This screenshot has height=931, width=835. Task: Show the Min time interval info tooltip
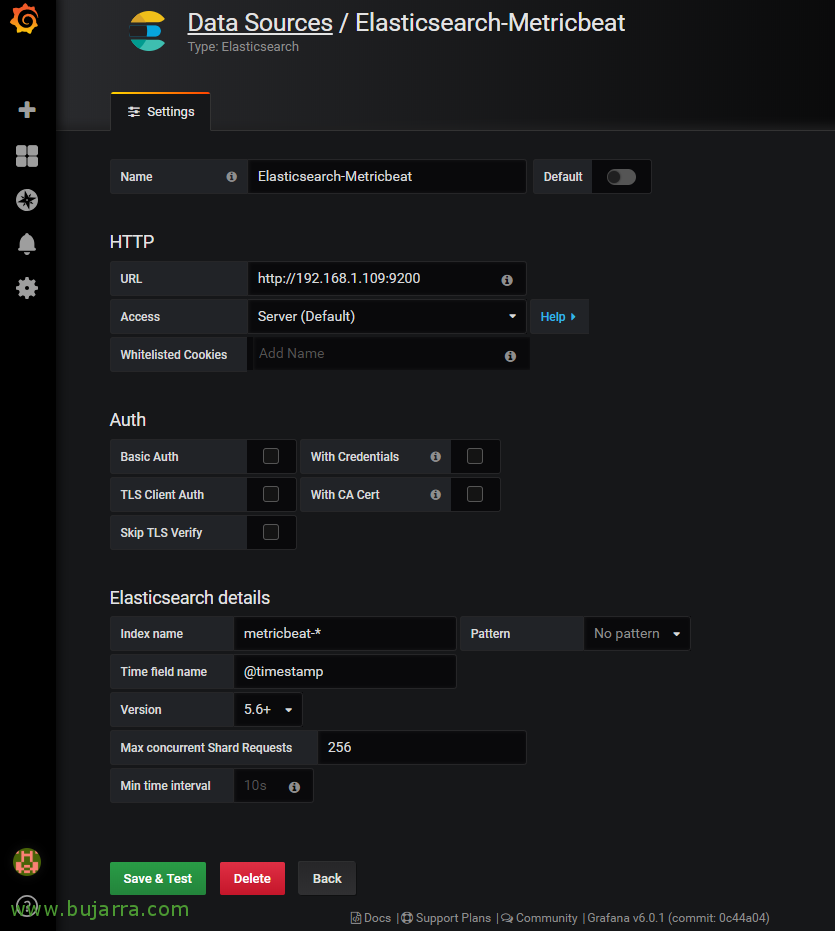[x=294, y=787]
